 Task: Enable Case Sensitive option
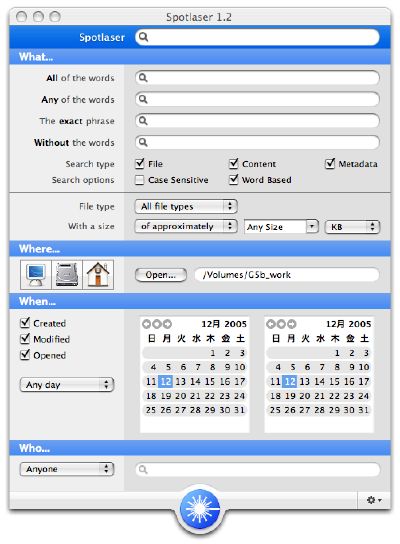coord(139,180)
